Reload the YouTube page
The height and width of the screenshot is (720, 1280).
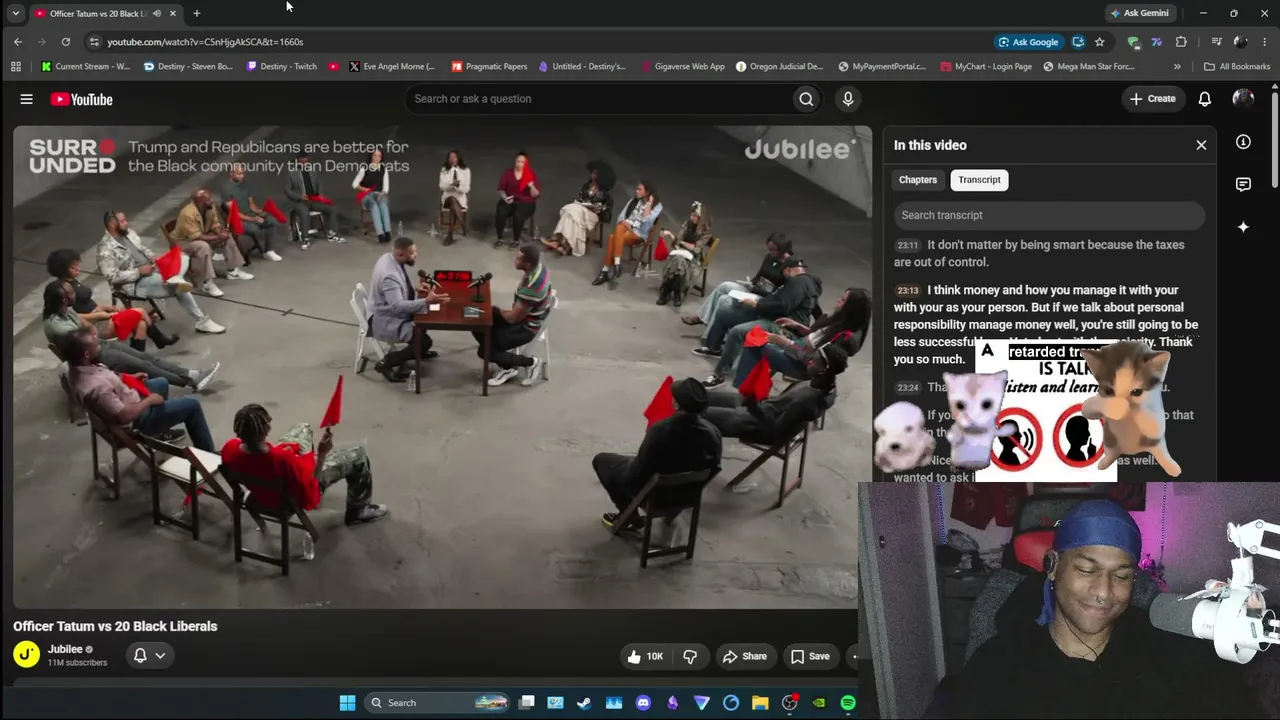(x=66, y=42)
